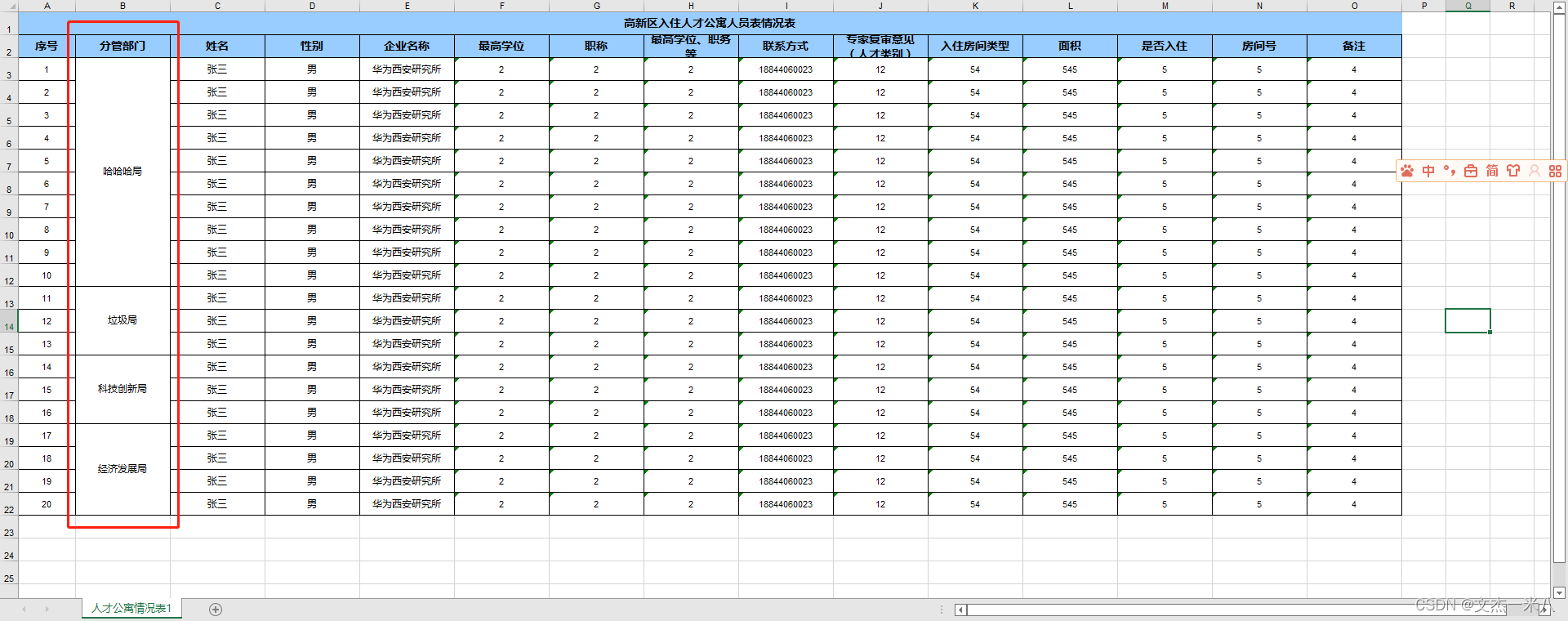The height and width of the screenshot is (621, 1568).
Task: Click previous sheet navigation arrow
Action: [x=24, y=610]
